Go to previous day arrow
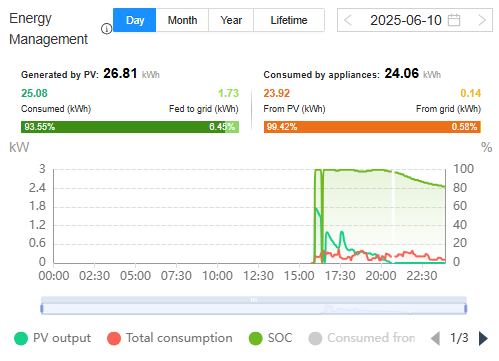The width and height of the screenshot is (499, 361). 348,20
